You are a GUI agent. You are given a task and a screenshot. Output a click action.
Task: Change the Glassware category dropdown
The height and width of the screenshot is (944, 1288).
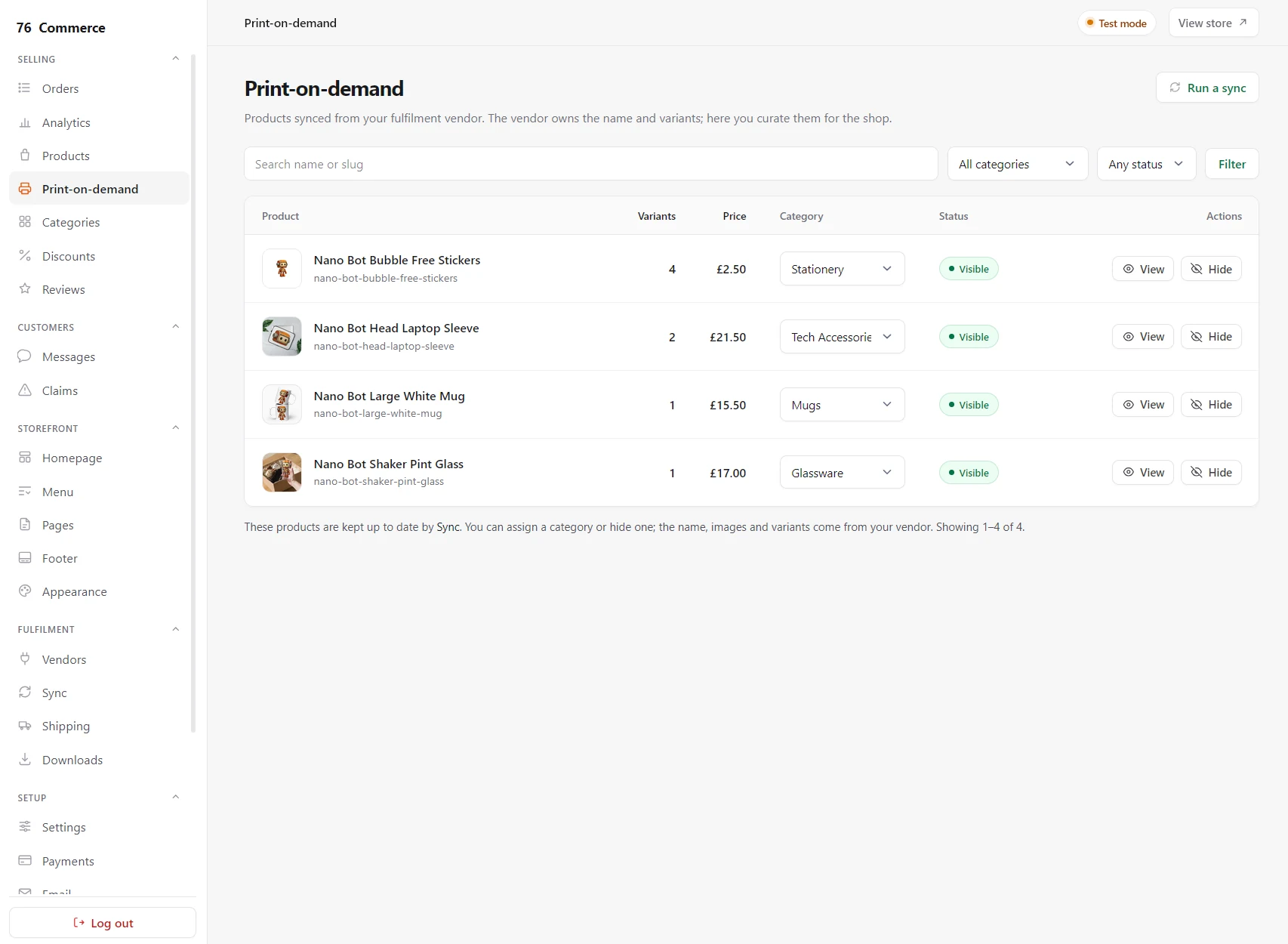click(x=843, y=473)
